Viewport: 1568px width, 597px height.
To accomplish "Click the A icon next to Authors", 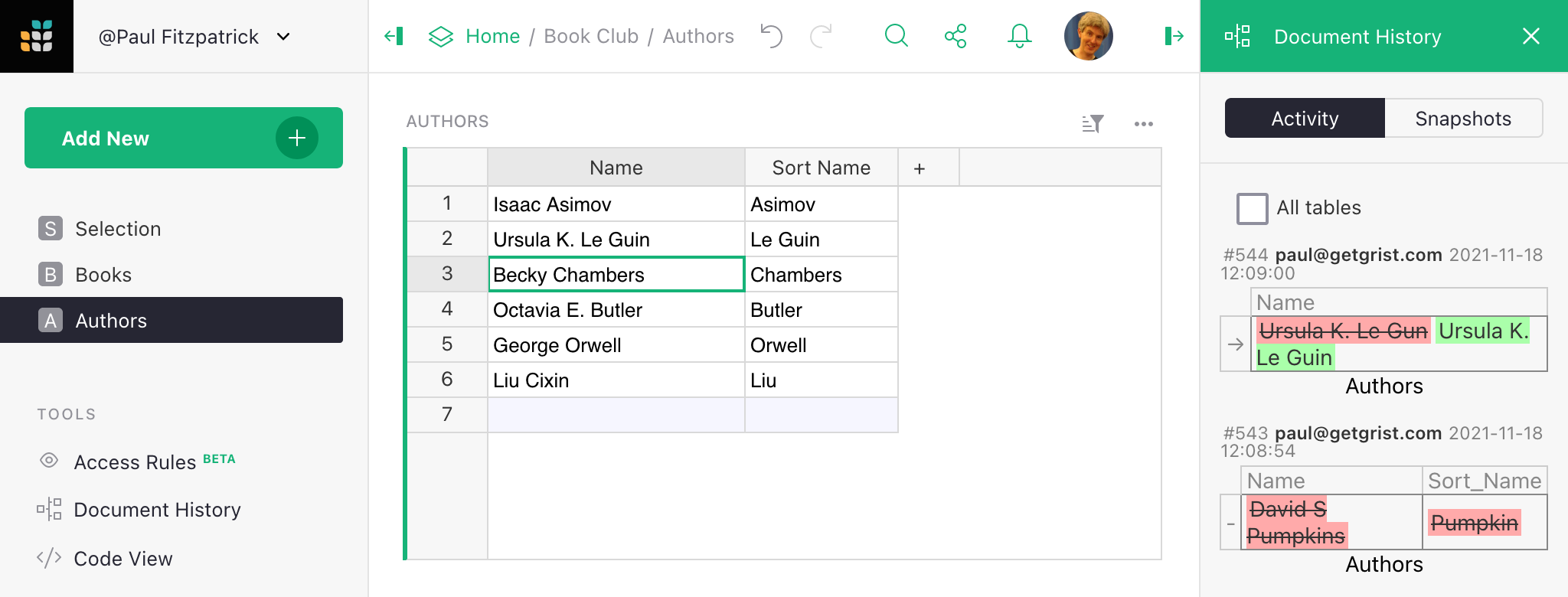I will point(51,320).
